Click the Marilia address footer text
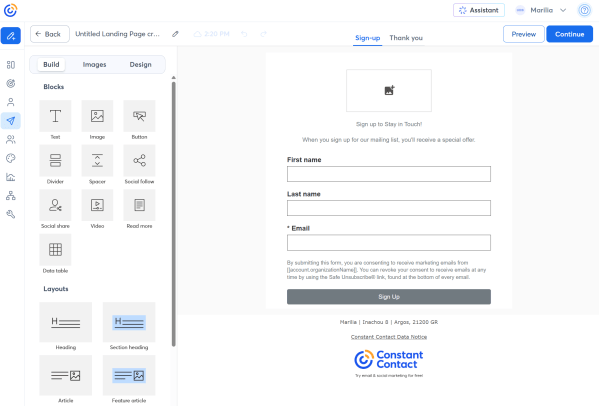 [x=389, y=322]
